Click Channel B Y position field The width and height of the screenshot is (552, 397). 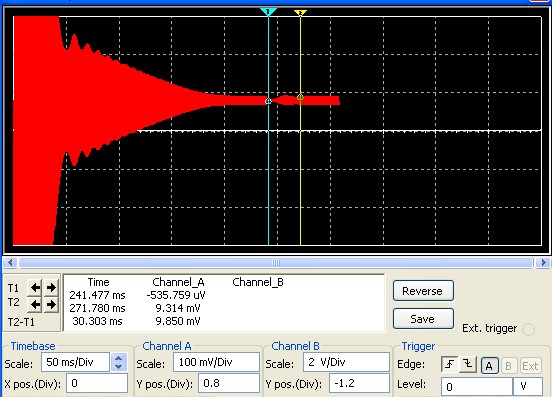(x=359, y=383)
